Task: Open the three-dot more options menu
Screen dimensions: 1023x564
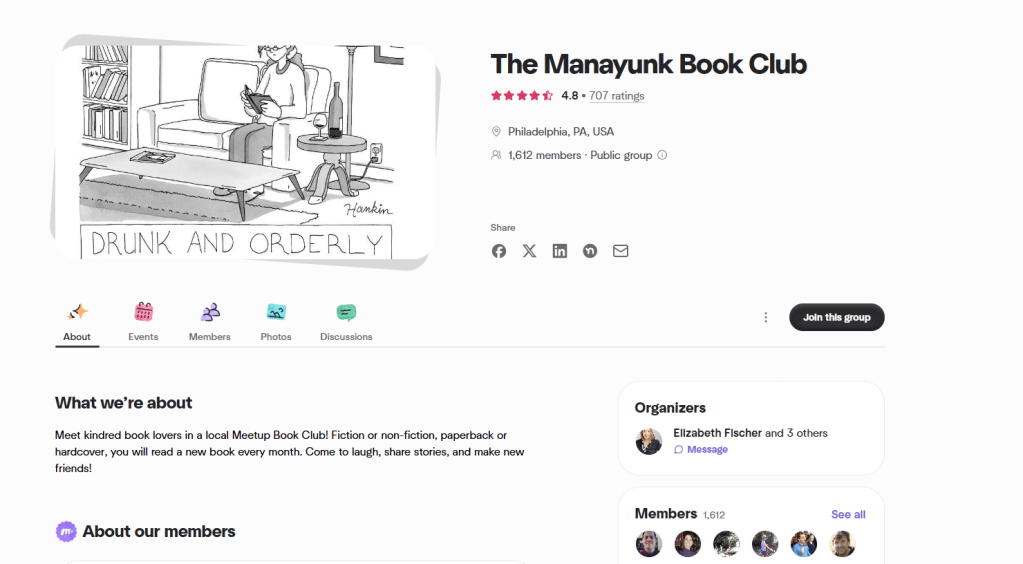Action: (765, 317)
